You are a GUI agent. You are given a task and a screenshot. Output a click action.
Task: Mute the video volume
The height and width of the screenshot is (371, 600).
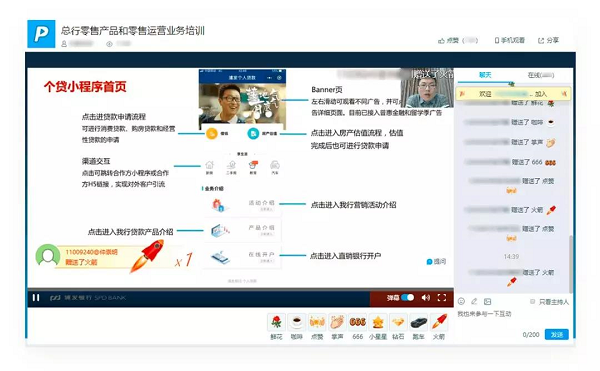pos(426,298)
